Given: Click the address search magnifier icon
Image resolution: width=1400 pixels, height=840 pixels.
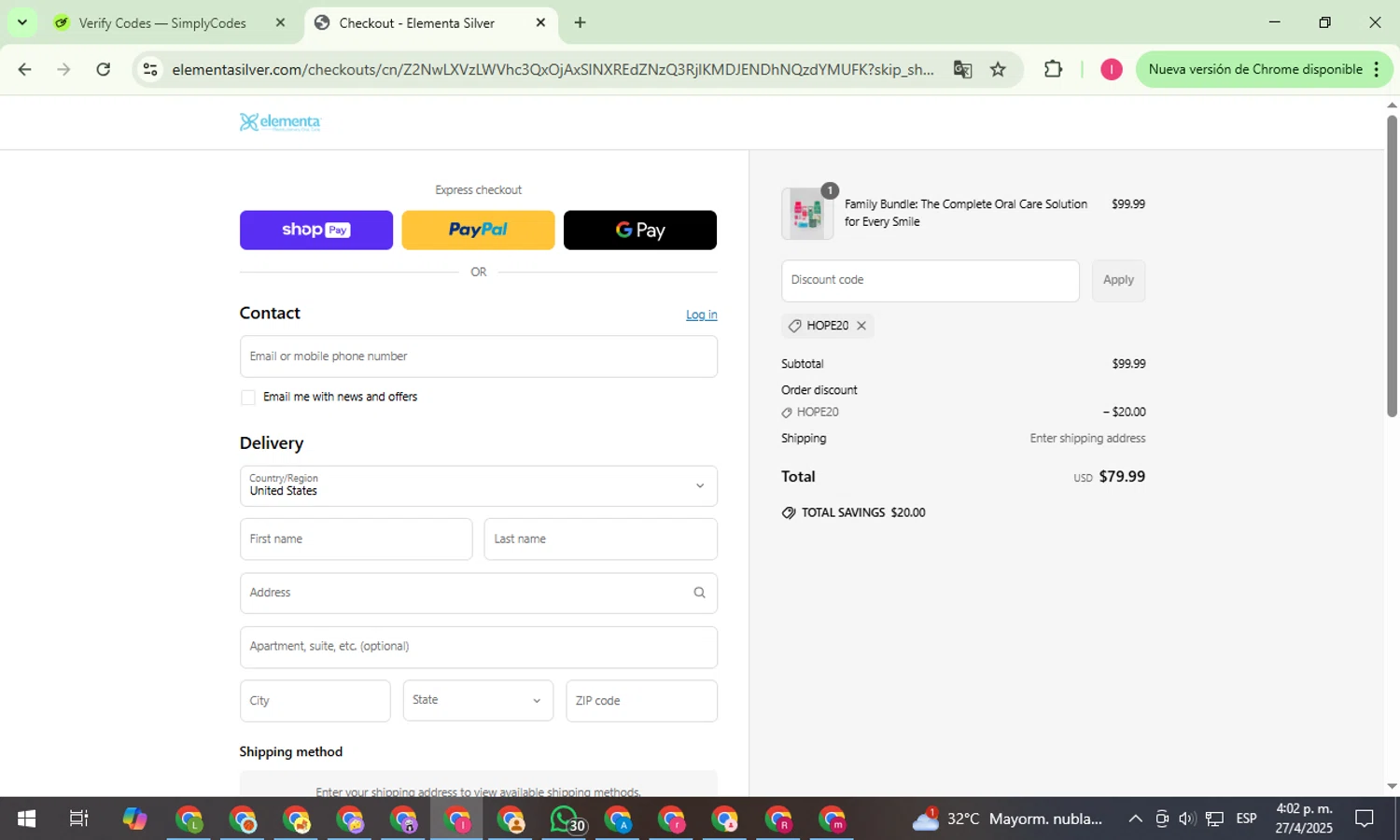Looking at the screenshot, I should coord(699,593).
